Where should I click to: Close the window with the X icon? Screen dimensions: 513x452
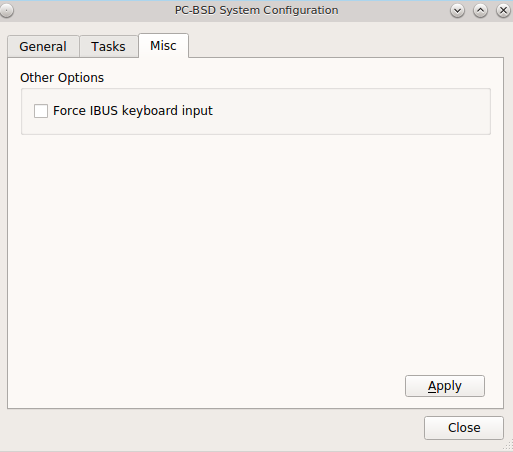503,11
